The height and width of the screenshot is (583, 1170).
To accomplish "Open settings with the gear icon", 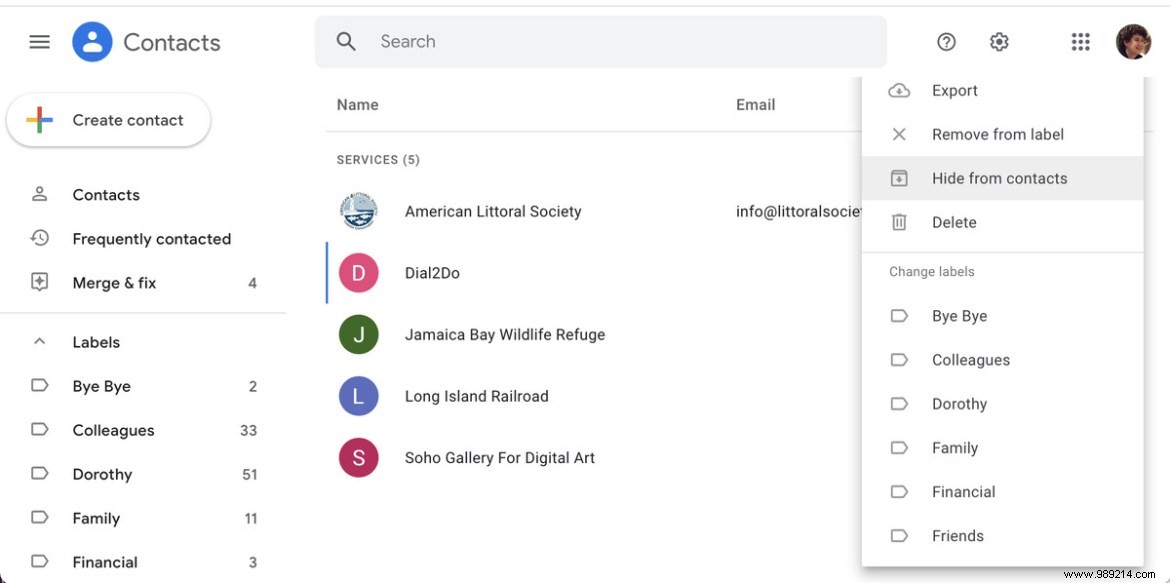I will pyautogui.click(x=998, y=41).
